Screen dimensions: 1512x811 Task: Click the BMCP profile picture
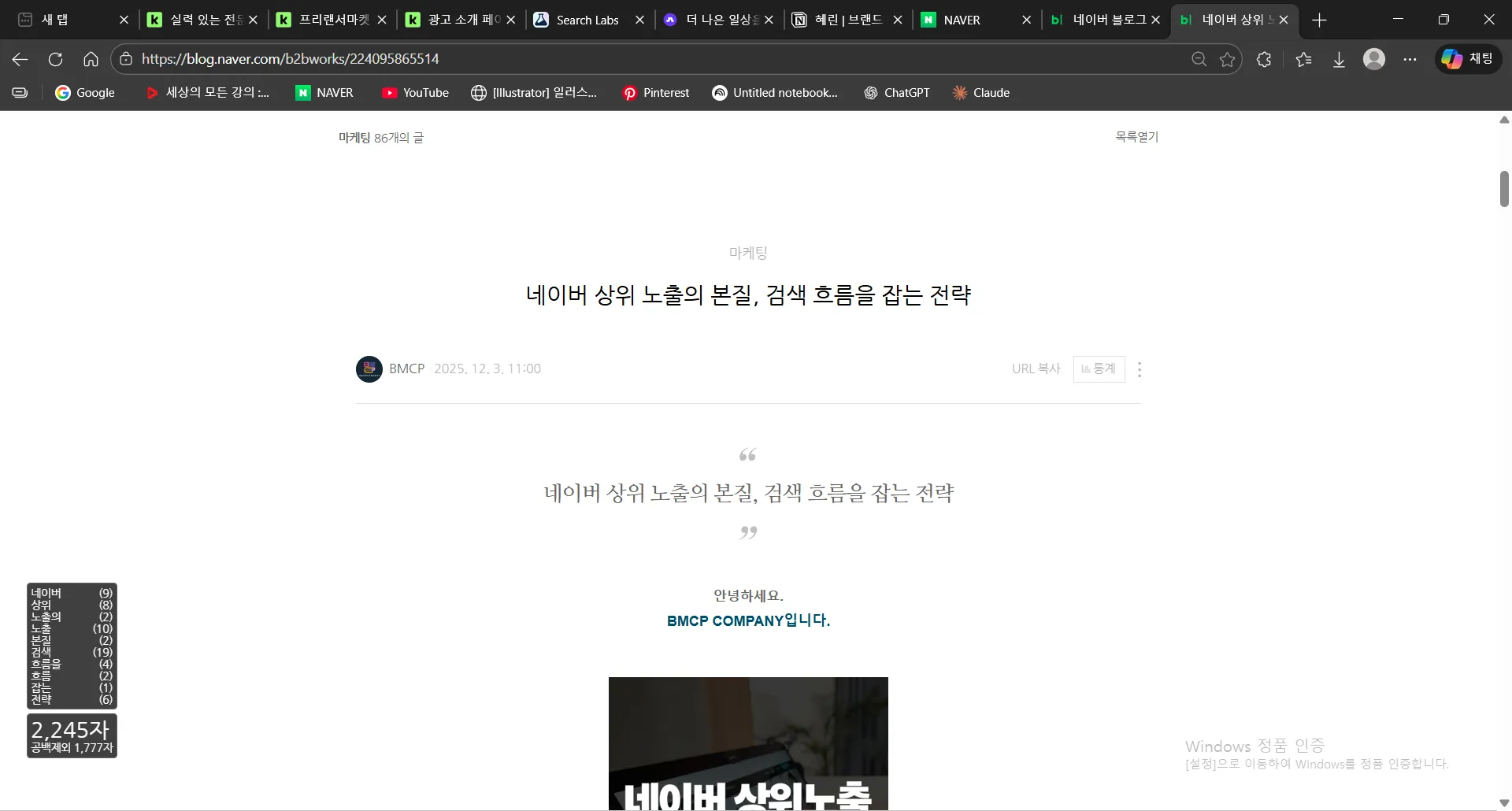[x=368, y=368]
